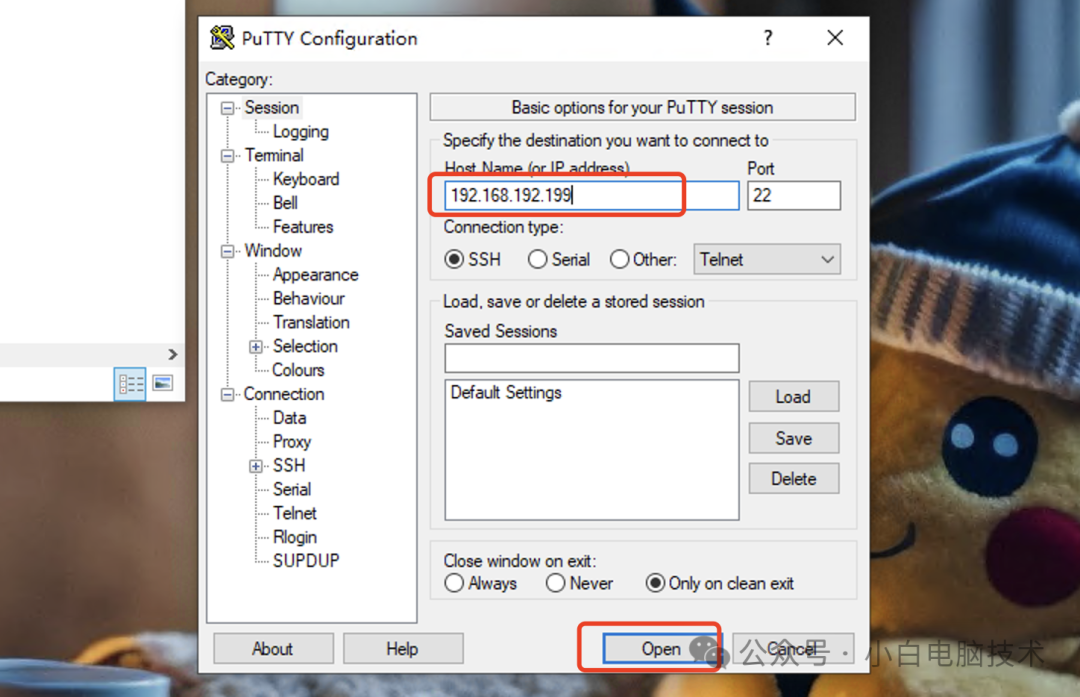Close the PuTTY Configuration dialog
Viewport: 1080px width, 697px height.
tap(835, 38)
